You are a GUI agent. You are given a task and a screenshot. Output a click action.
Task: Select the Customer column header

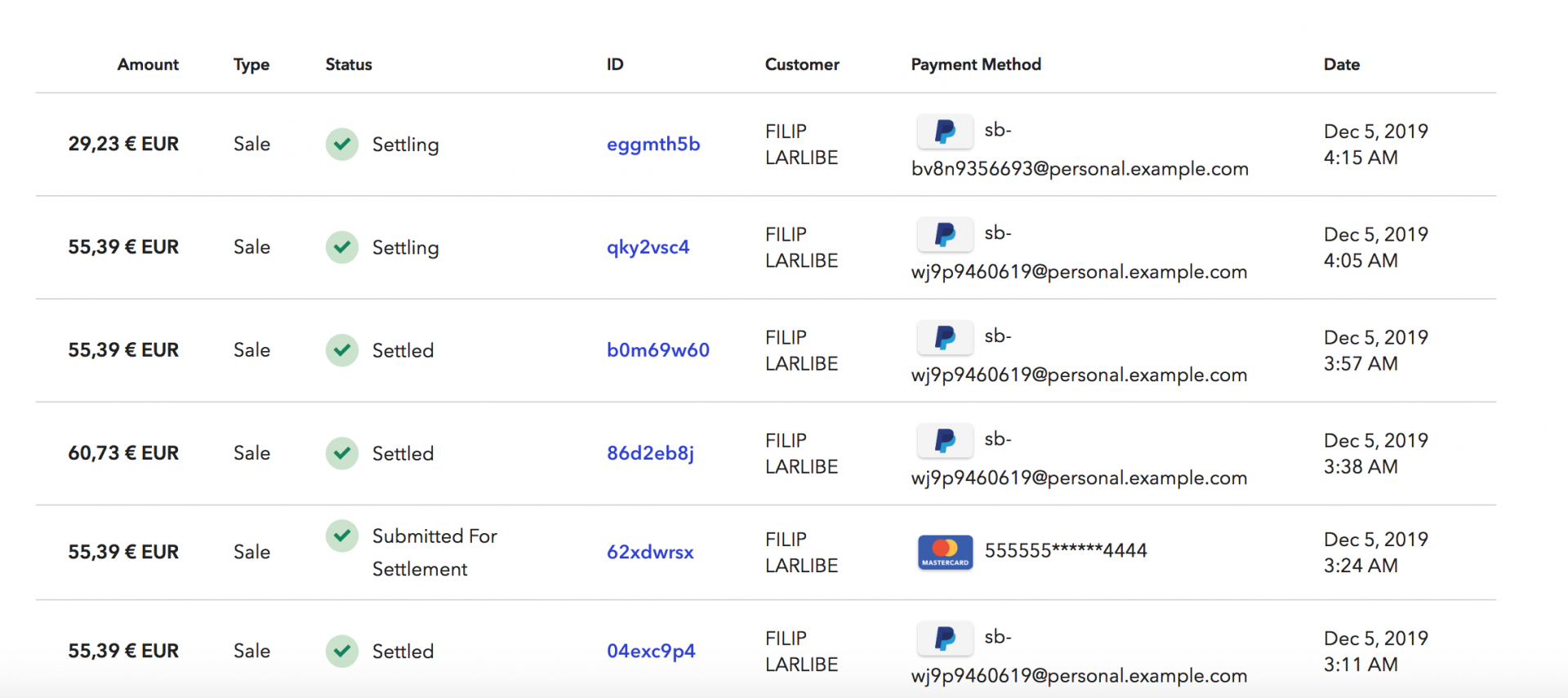click(x=802, y=64)
